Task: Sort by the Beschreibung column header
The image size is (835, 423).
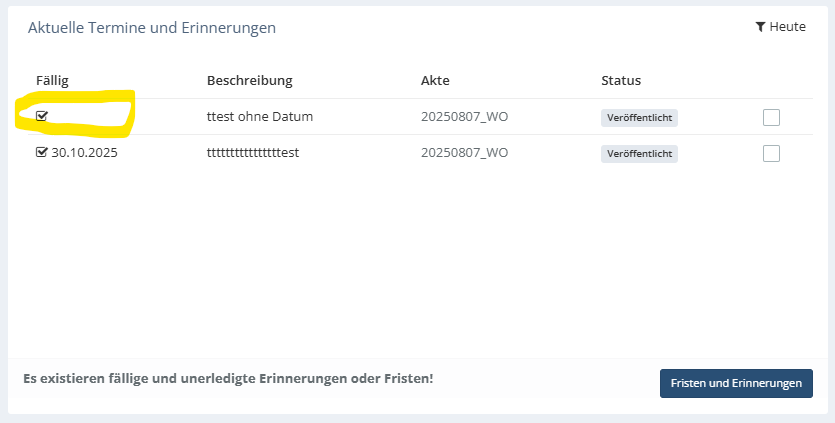Action: [x=250, y=80]
